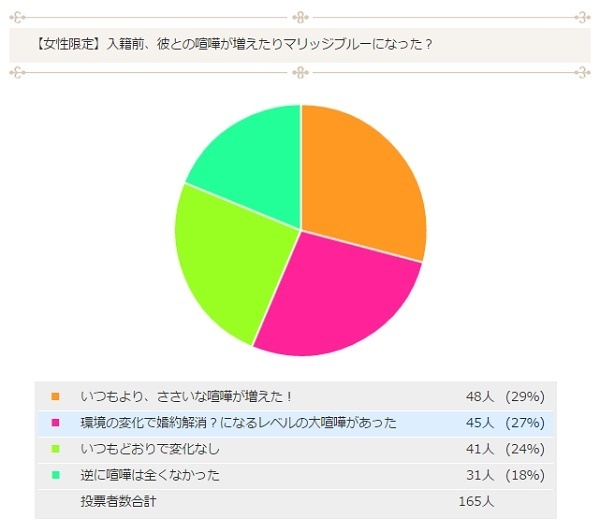Select the '41人' vote count
The height and width of the screenshot is (532, 600).
coord(479,449)
